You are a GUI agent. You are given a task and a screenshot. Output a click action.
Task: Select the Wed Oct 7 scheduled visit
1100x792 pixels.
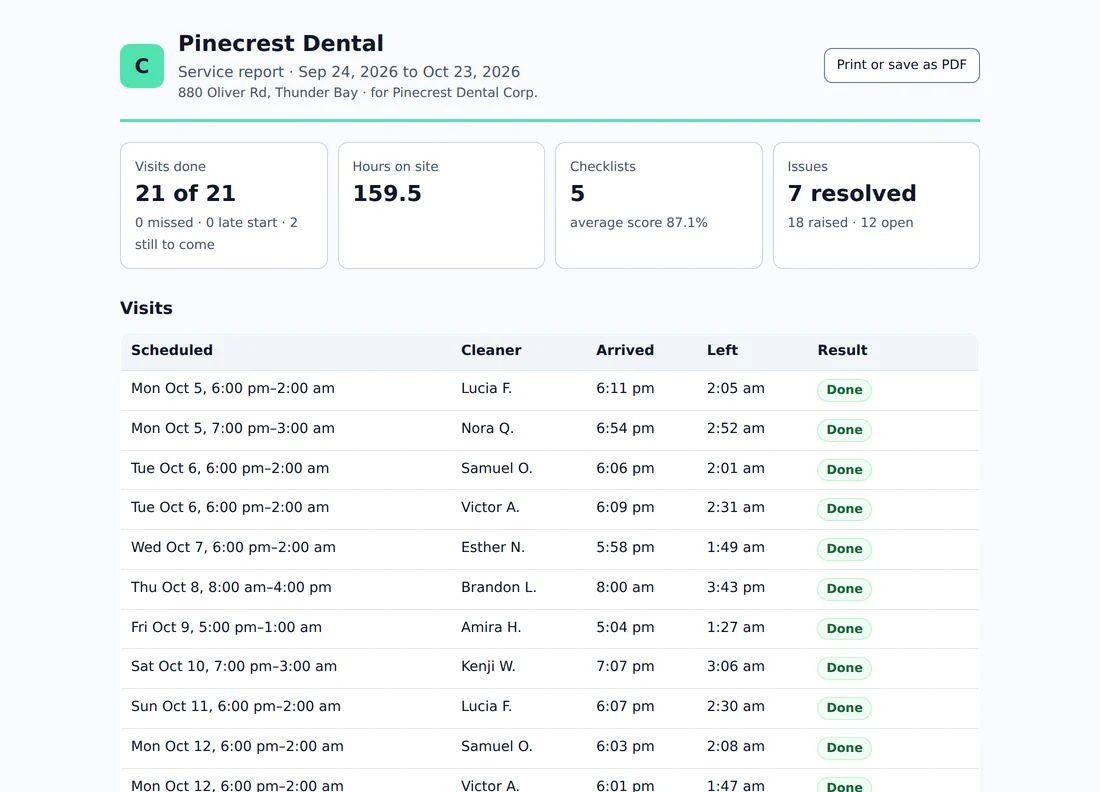(x=233, y=548)
